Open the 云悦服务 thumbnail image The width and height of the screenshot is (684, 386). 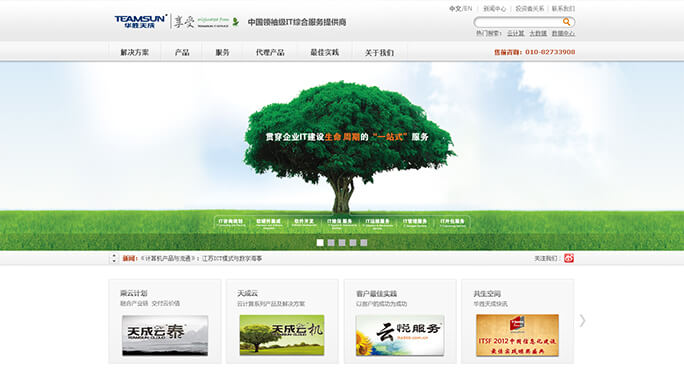point(400,335)
